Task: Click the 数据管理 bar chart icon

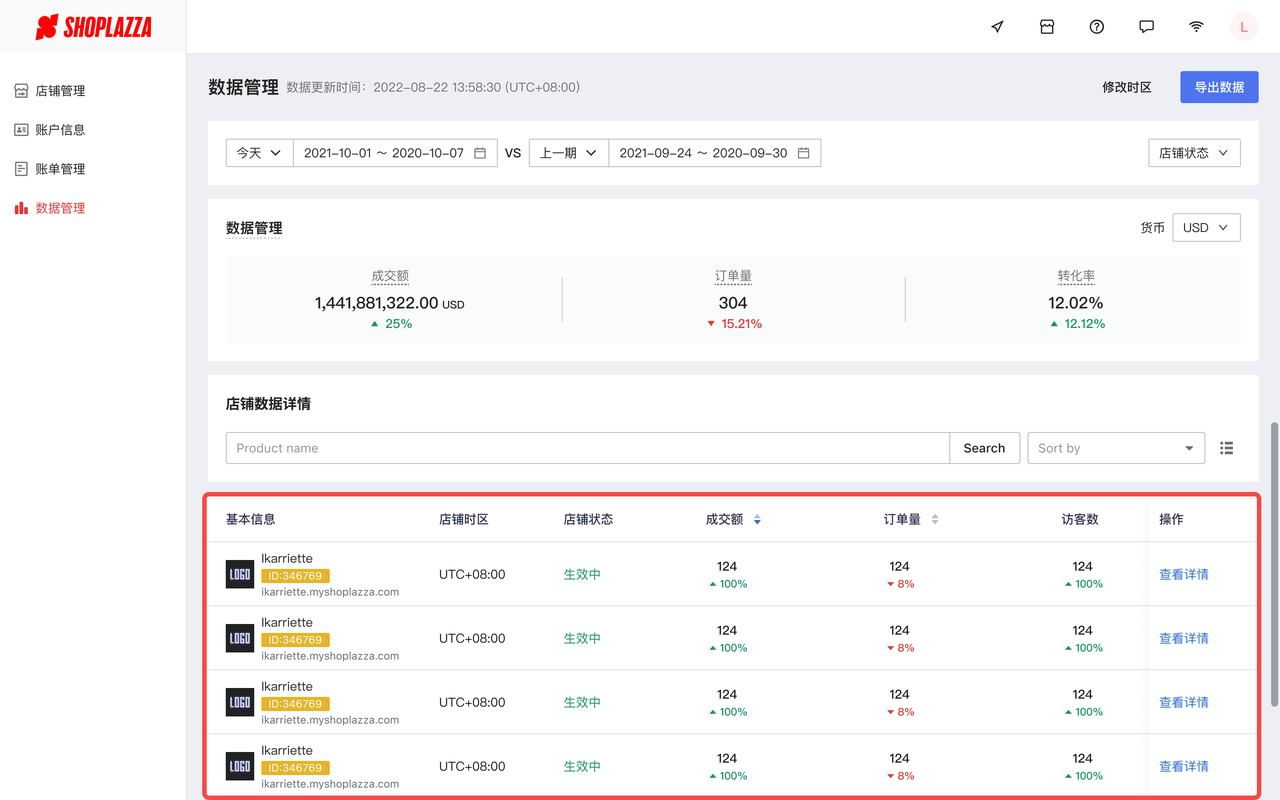Action: pyautogui.click(x=21, y=208)
